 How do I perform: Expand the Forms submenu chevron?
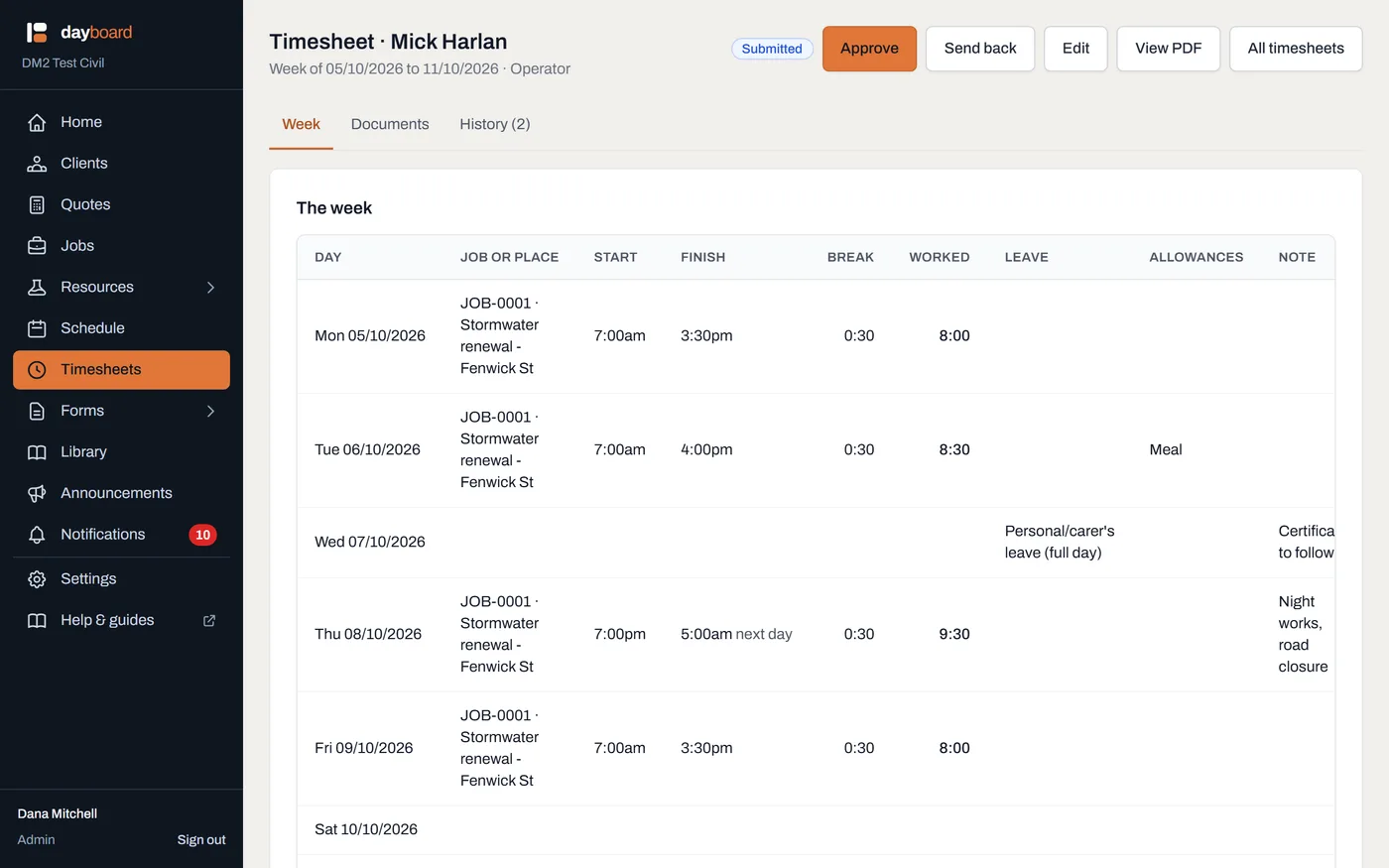210,411
